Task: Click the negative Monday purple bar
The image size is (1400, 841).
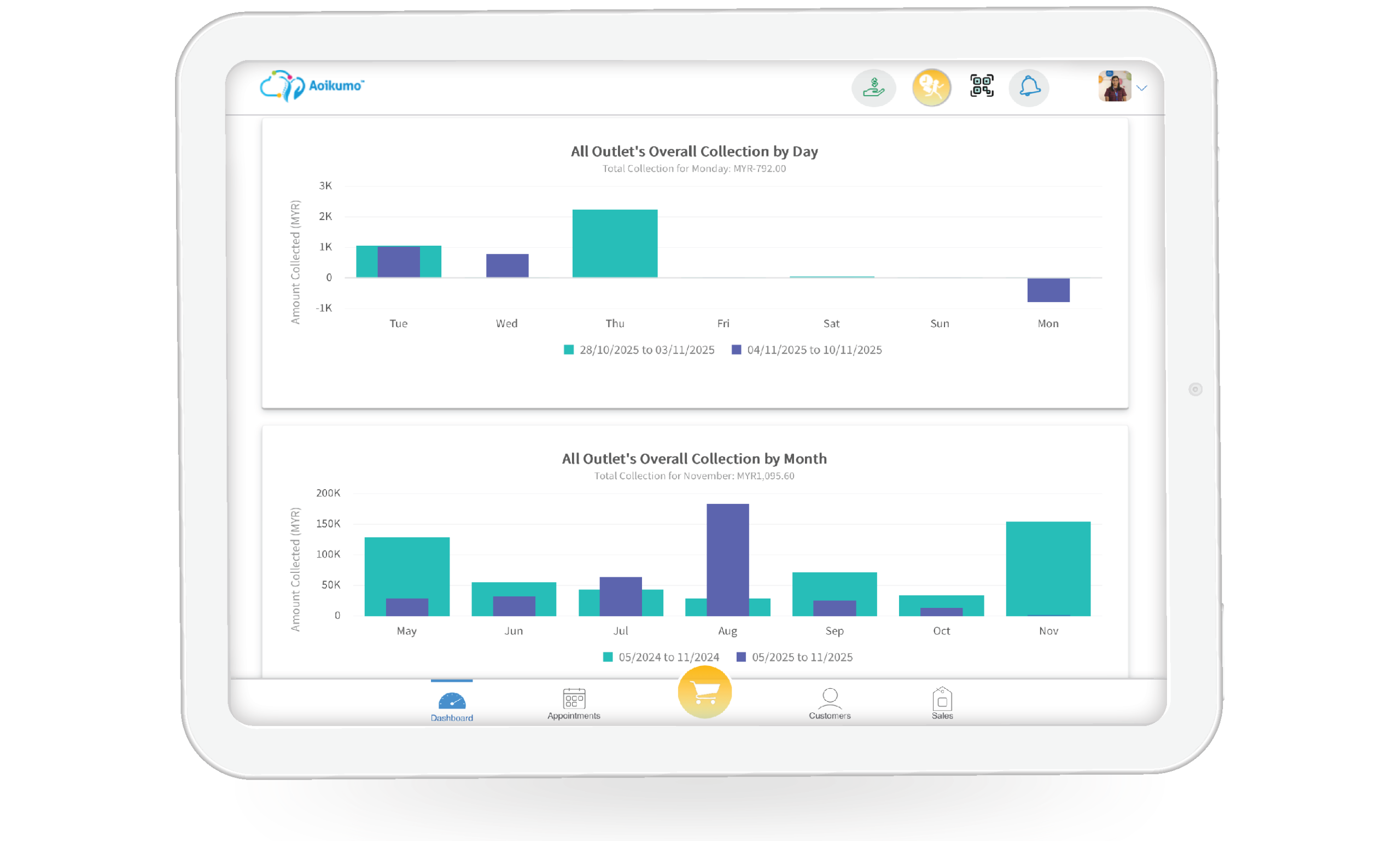Action: click(1048, 289)
